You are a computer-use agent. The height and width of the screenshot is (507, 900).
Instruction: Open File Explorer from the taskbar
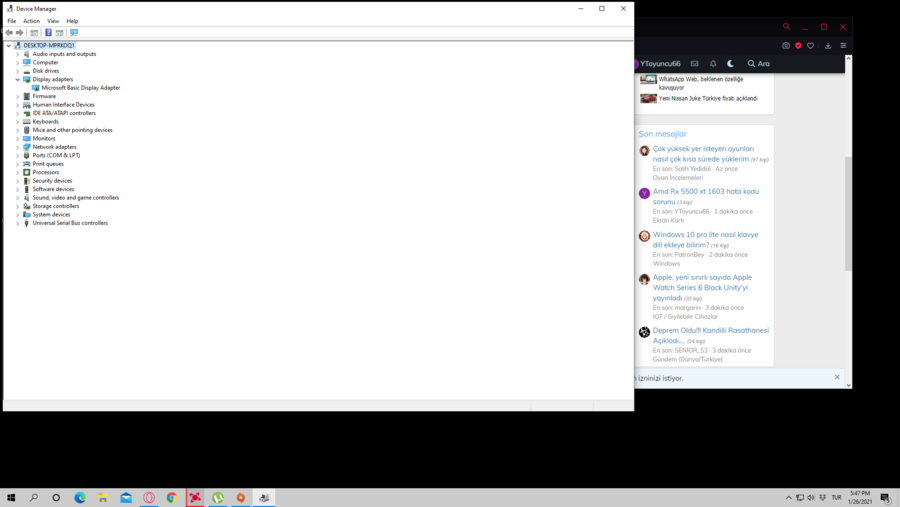(103, 498)
